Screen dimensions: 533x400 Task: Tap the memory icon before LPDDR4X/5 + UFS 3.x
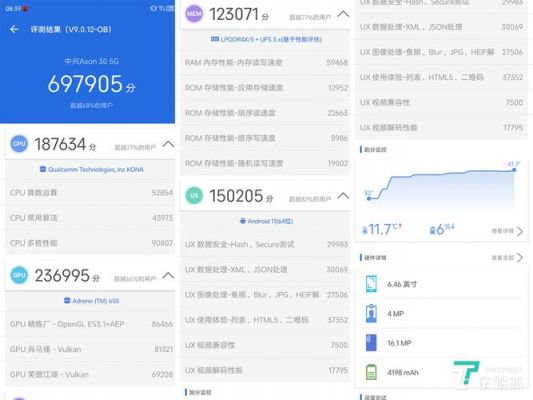pyautogui.click(x=214, y=39)
